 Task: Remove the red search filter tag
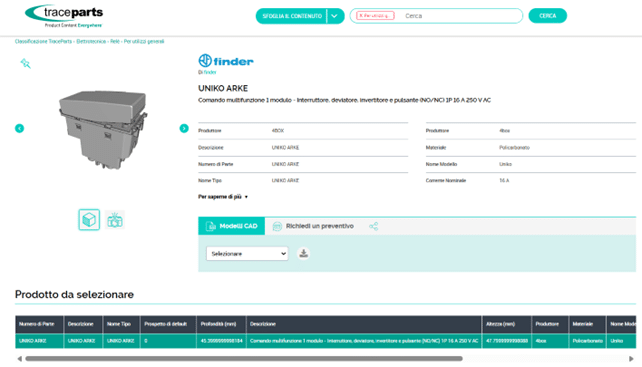tap(375, 16)
